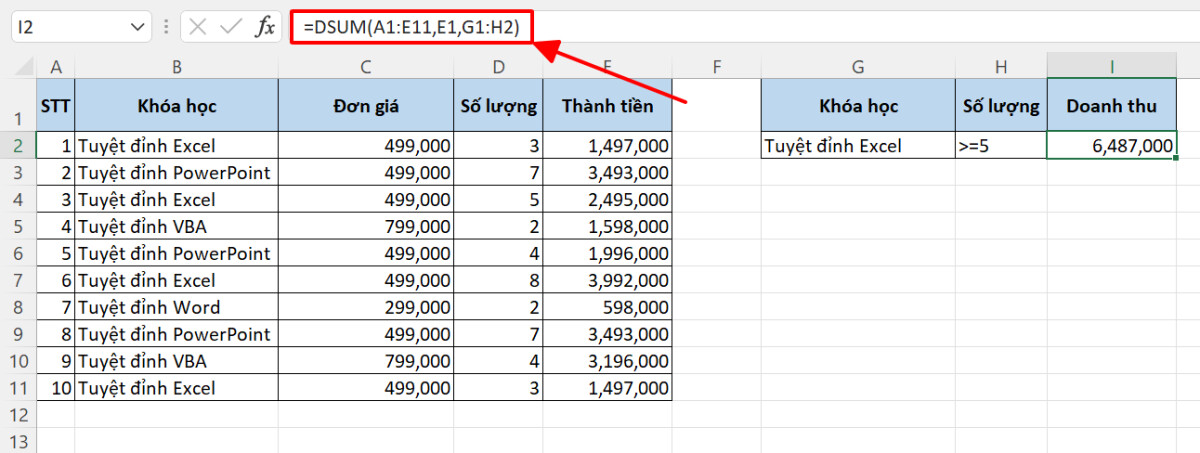Image resolution: width=1200 pixels, height=453 pixels.
Task: Select row 11 header
Action: (18, 388)
